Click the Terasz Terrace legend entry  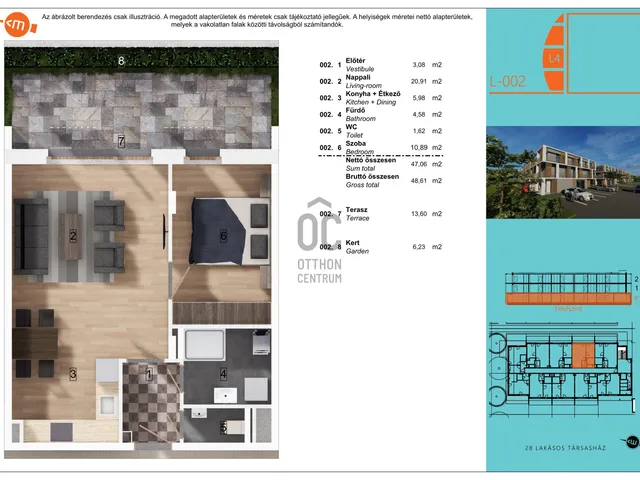[380, 214]
